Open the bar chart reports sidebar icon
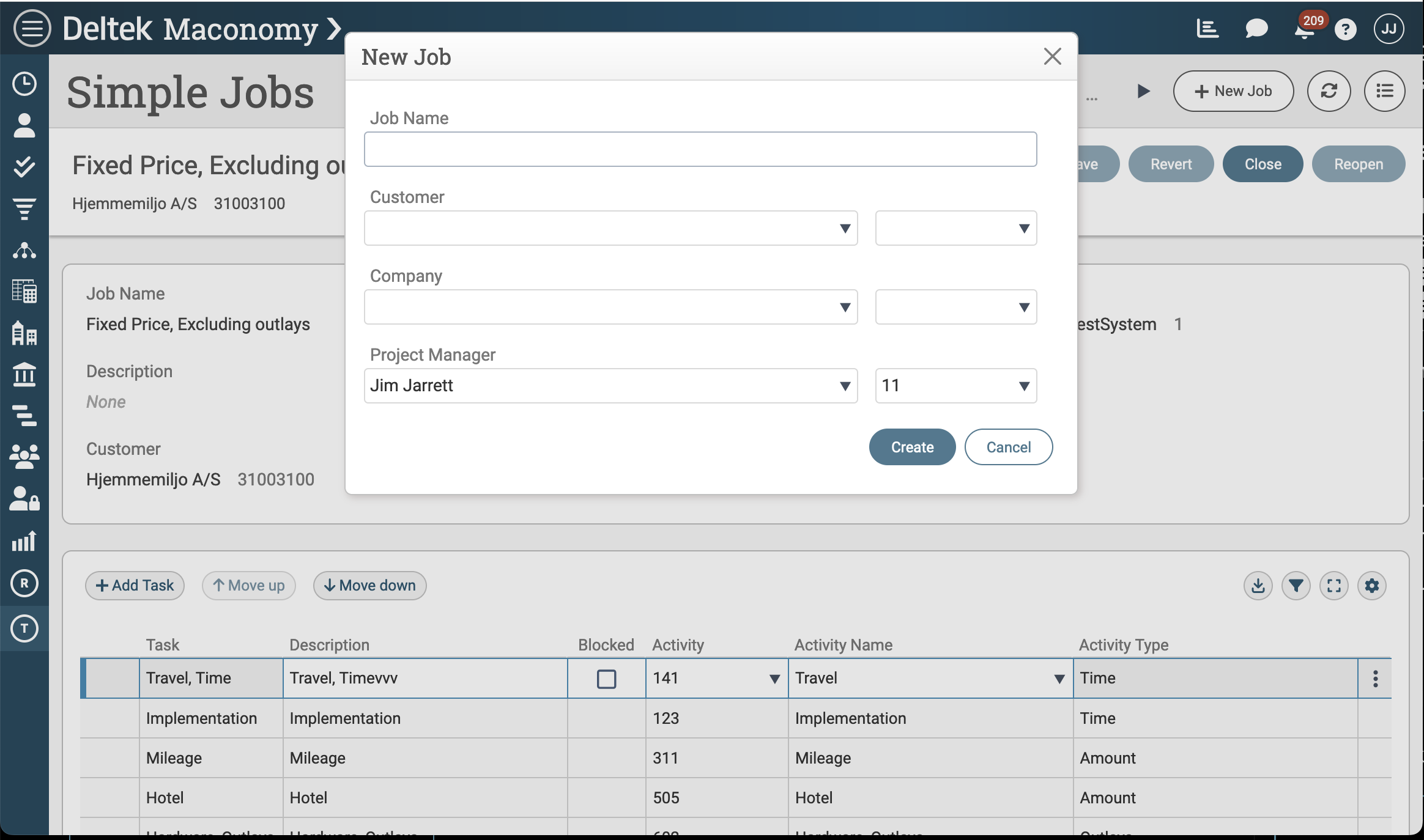The image size is (1424, 840). pyautogui.click(x=24, y=541)
